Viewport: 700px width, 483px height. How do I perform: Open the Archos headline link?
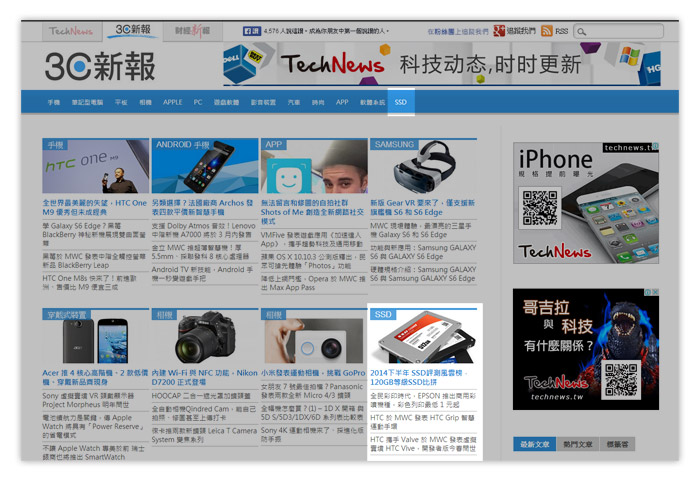coord(202,208)
